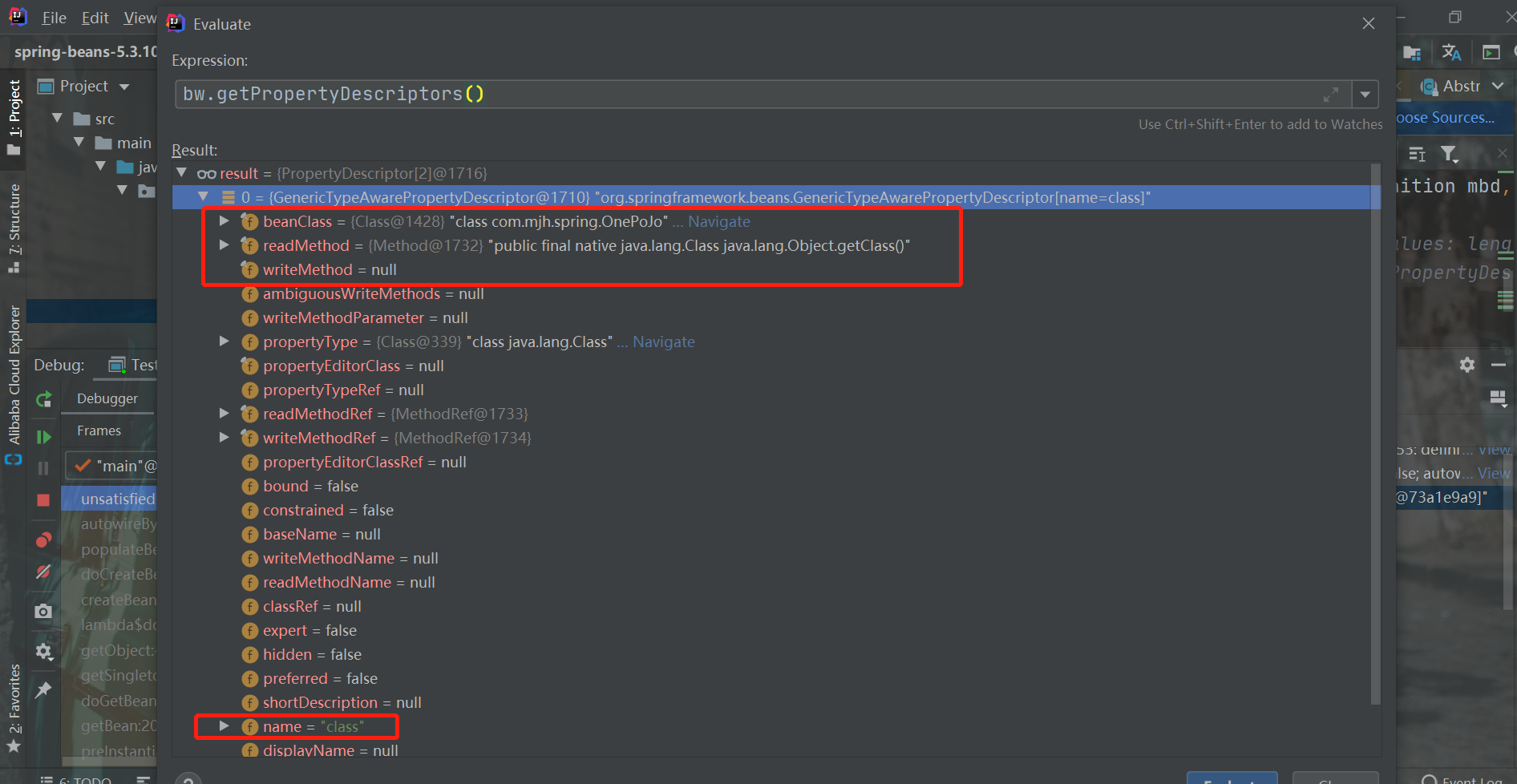Collapse the result root node

182,173
